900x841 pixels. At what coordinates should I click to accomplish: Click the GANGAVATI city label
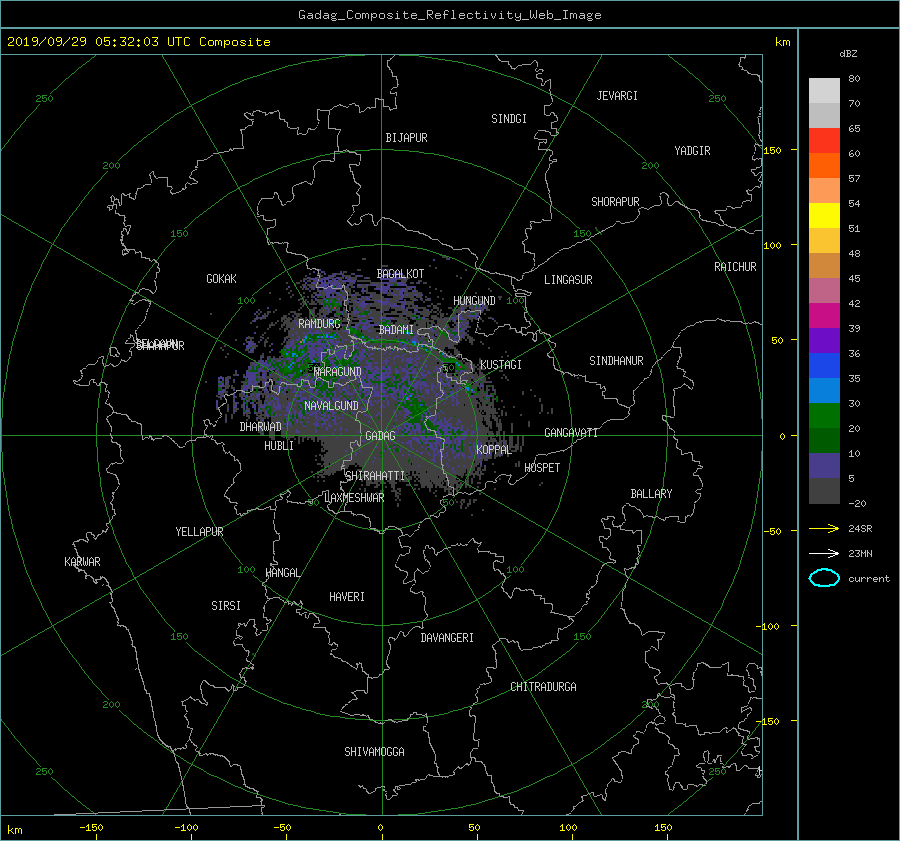(571, 432)
